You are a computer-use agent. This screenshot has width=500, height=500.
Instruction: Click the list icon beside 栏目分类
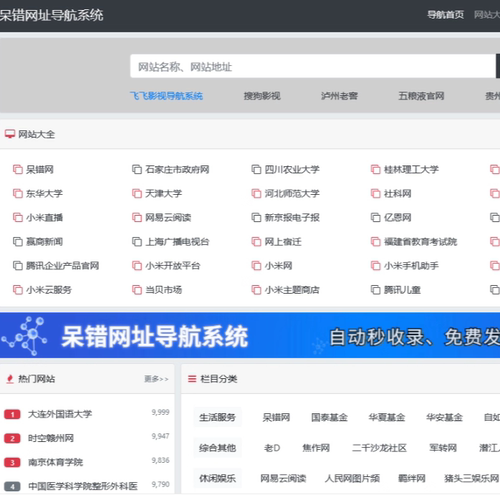click(x=192, y=379)
